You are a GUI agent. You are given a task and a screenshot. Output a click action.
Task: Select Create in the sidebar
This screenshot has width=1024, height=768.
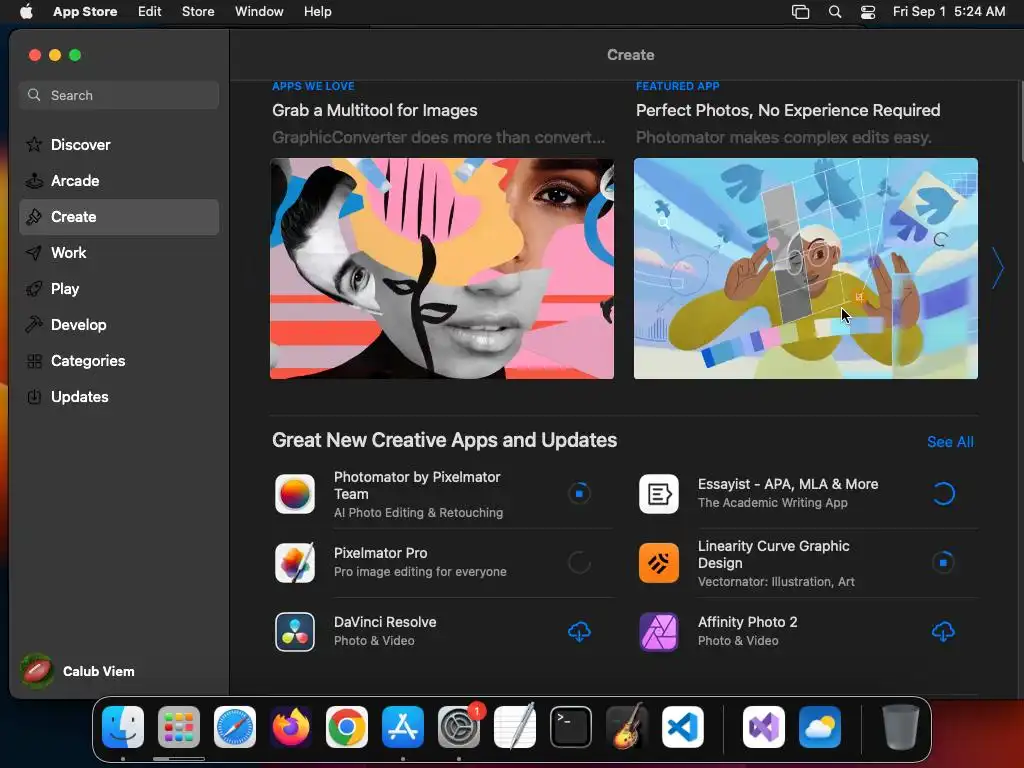pos(119,217)
